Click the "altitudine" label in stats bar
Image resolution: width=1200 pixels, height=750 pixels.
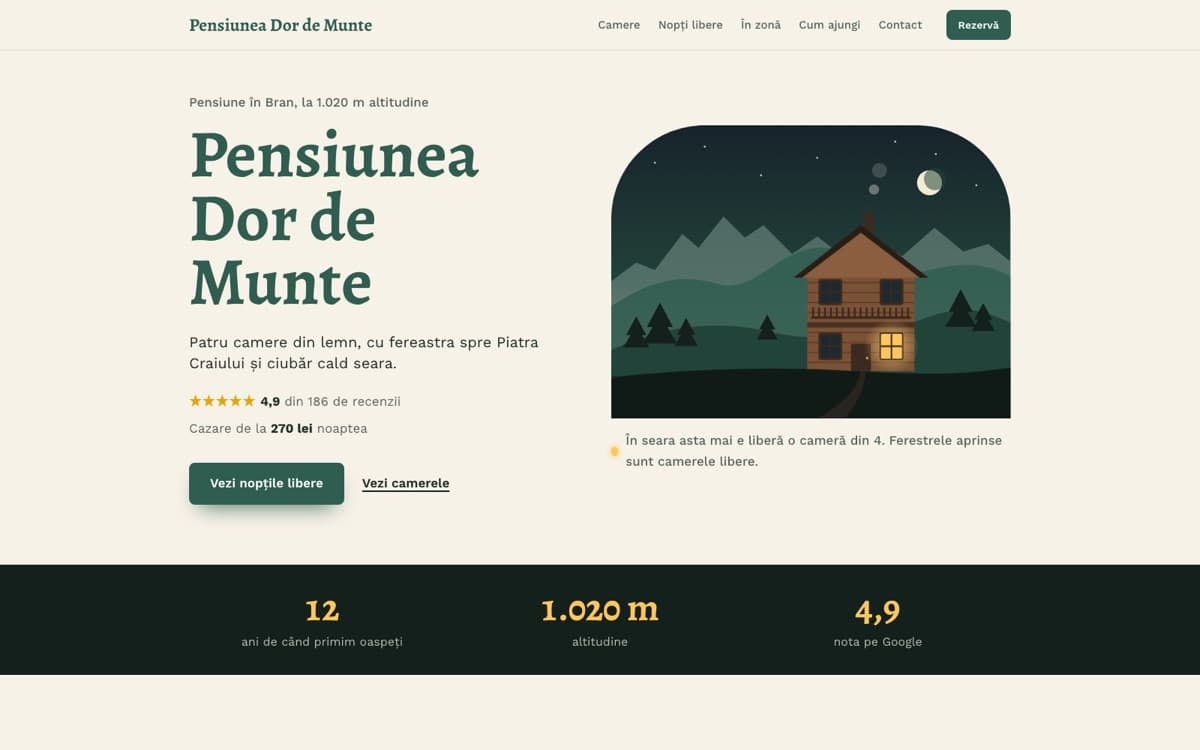[x=600, y=642]
